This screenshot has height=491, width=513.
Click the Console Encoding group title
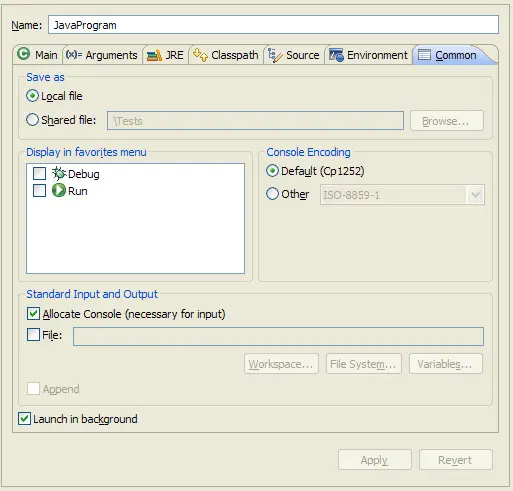tap(308, 152)
